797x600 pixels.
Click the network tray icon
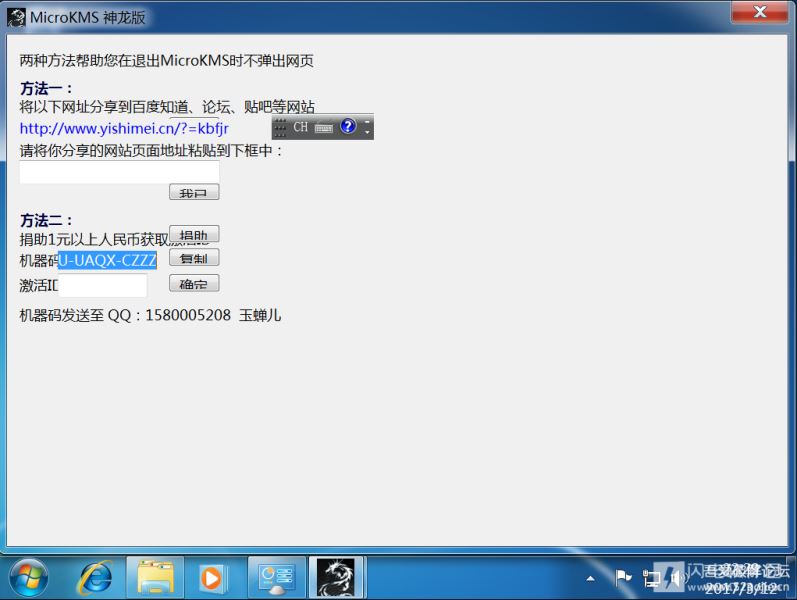(651, 579)
